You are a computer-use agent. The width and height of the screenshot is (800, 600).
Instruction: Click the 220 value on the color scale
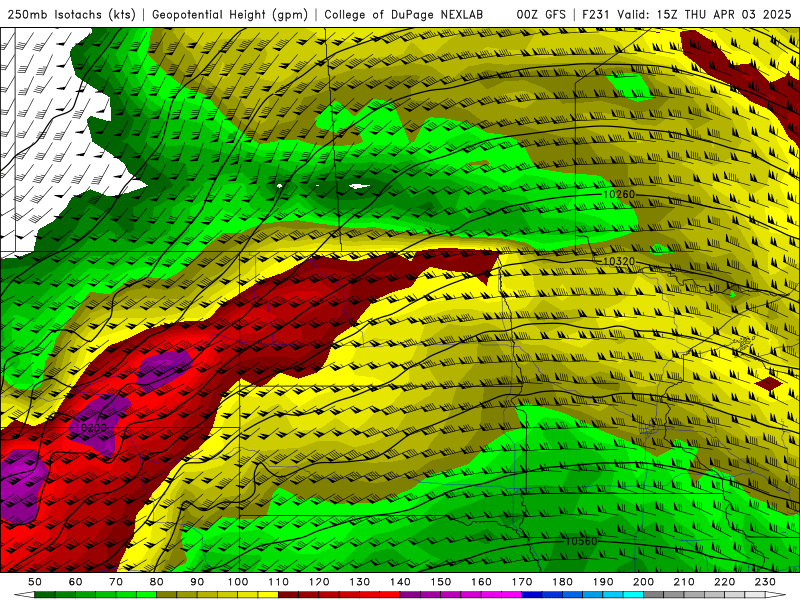point(724,582)
